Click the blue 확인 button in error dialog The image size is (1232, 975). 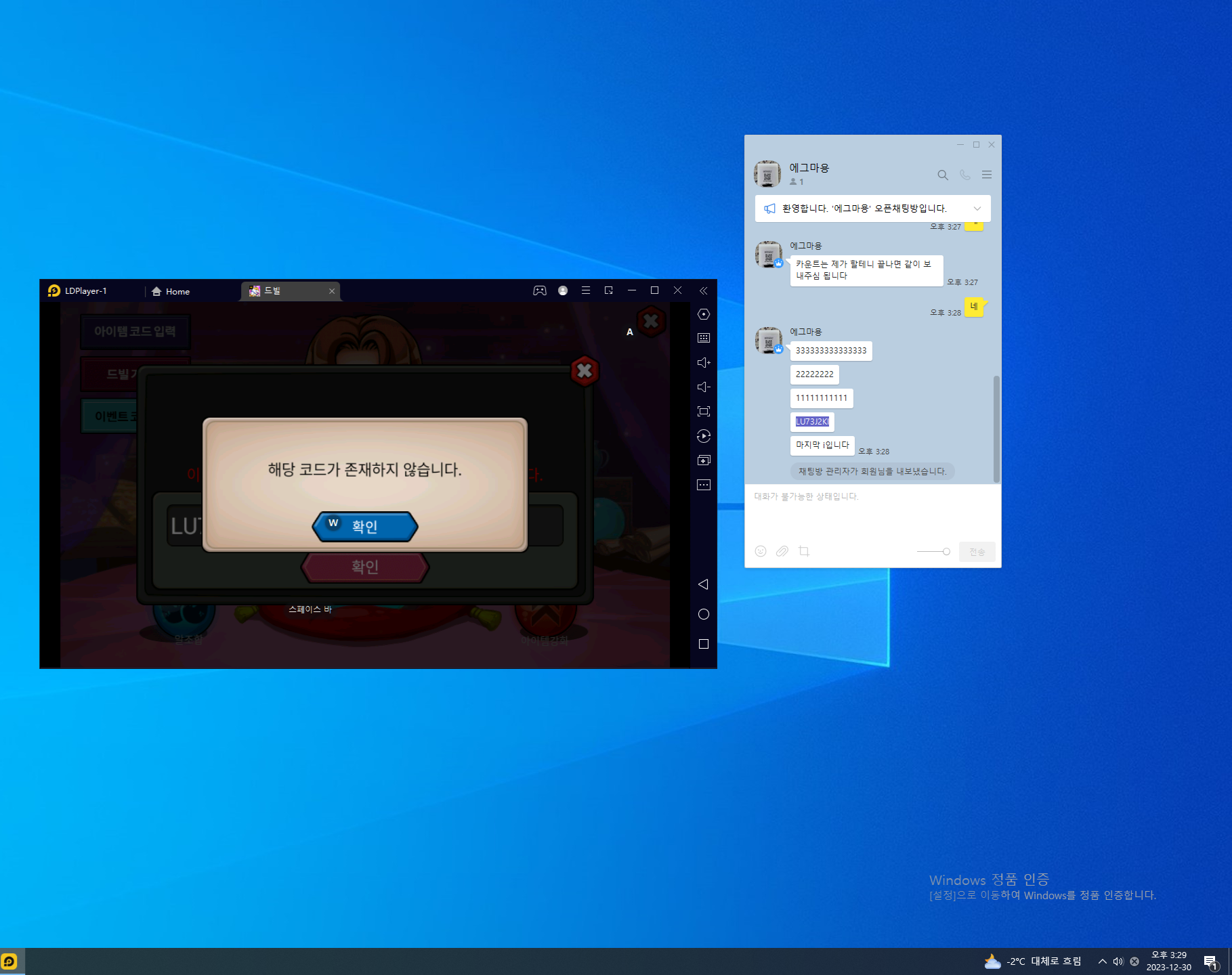(x=365, y=527)
